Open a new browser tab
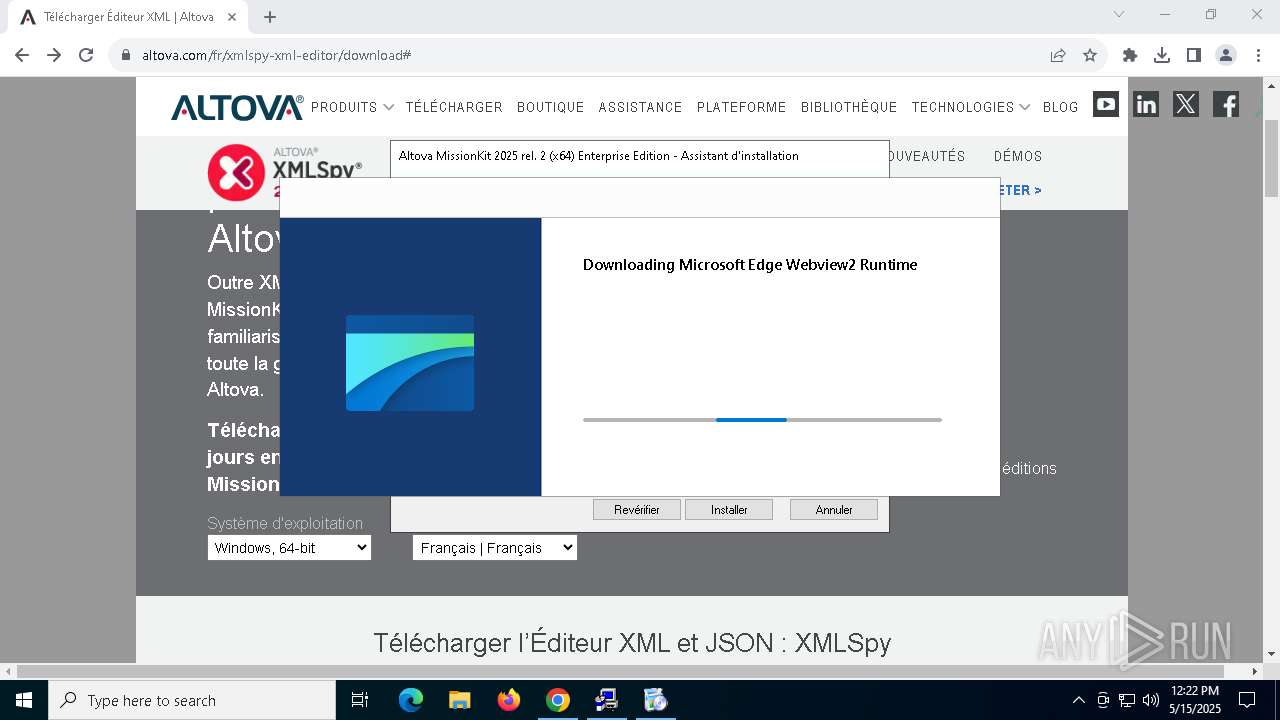 [x=270, y=17]
